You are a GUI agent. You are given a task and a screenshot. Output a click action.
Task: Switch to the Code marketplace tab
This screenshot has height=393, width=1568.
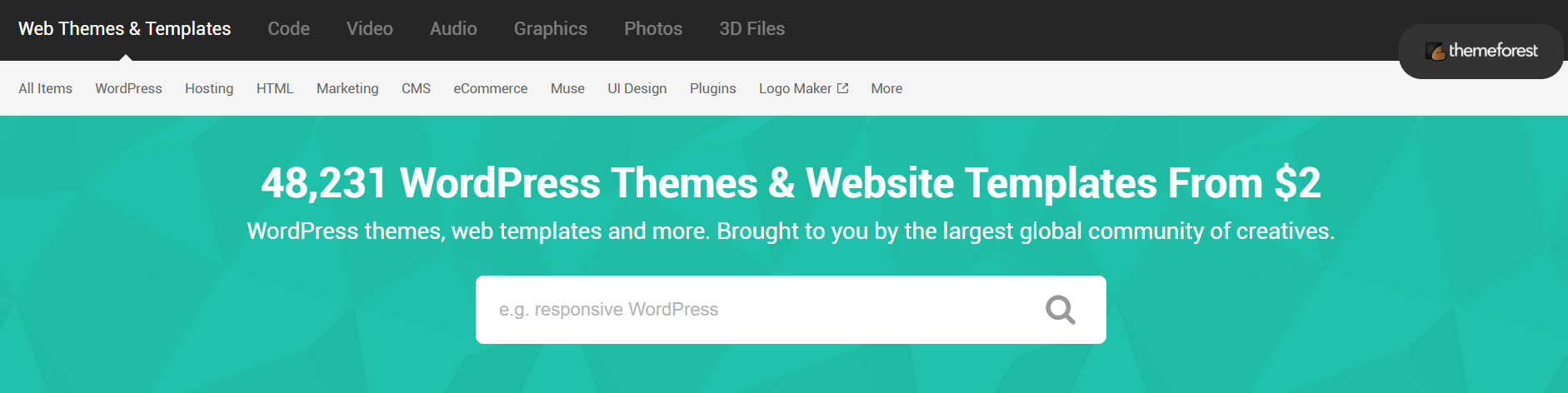pos(288,29)
